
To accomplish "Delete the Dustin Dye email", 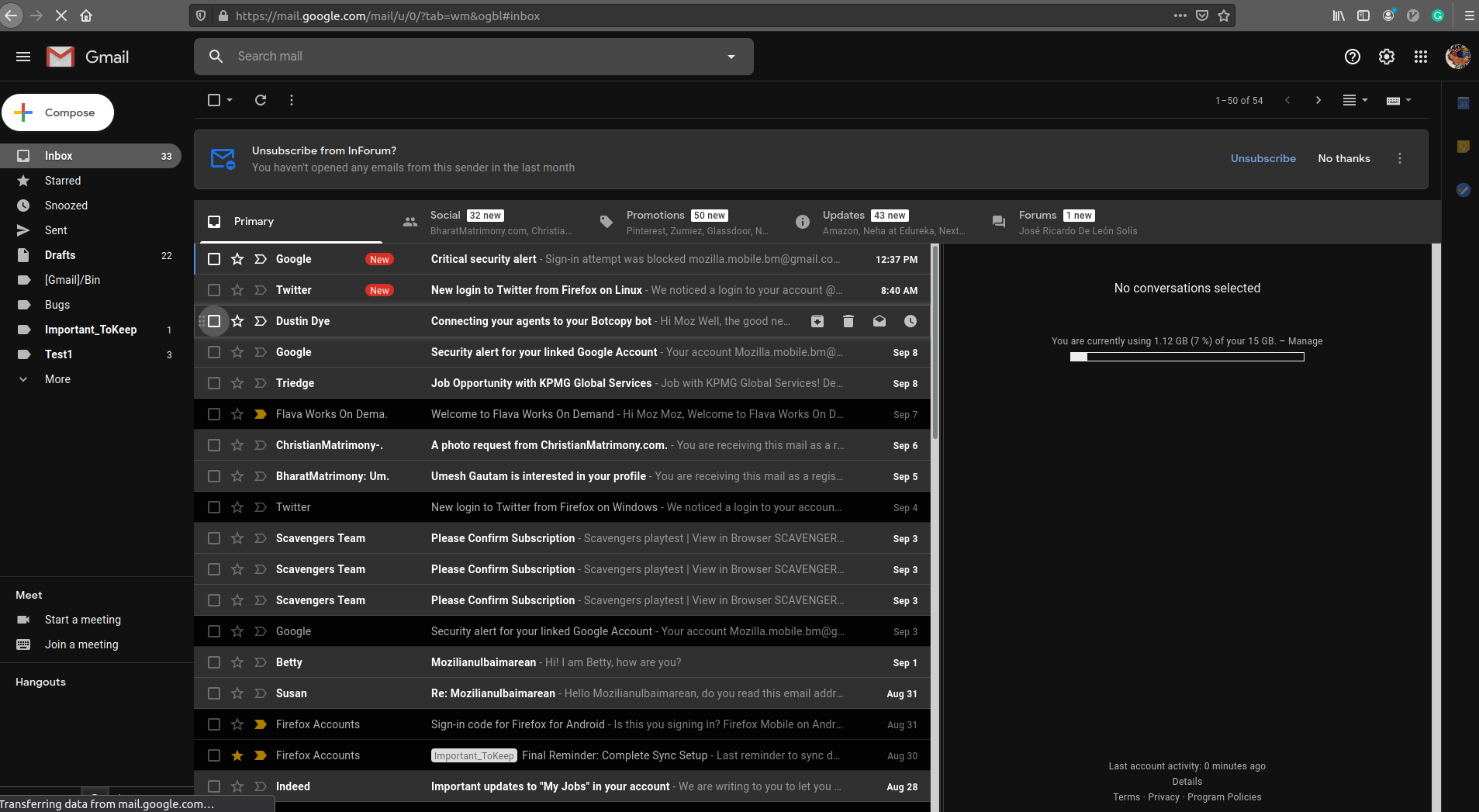I will pyautogui.click(x=848, y=320).
